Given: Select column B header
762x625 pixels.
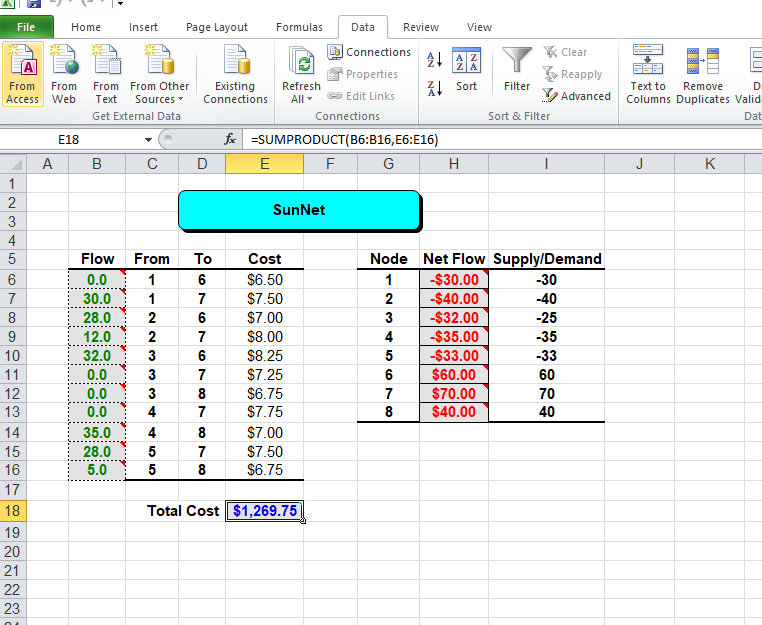Looking at the screenshot, I should click(97, 164).
